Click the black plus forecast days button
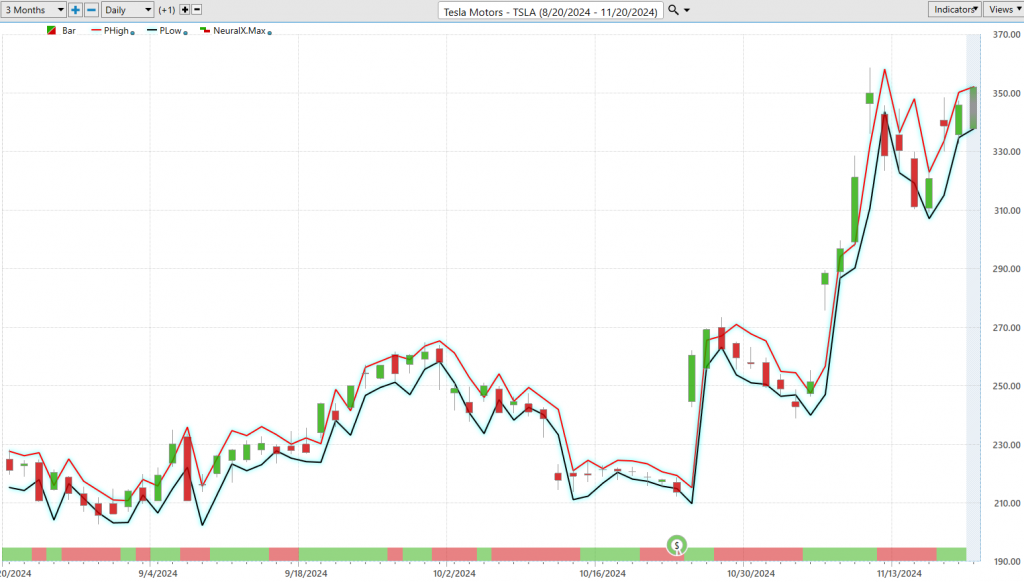 point(185,10)
